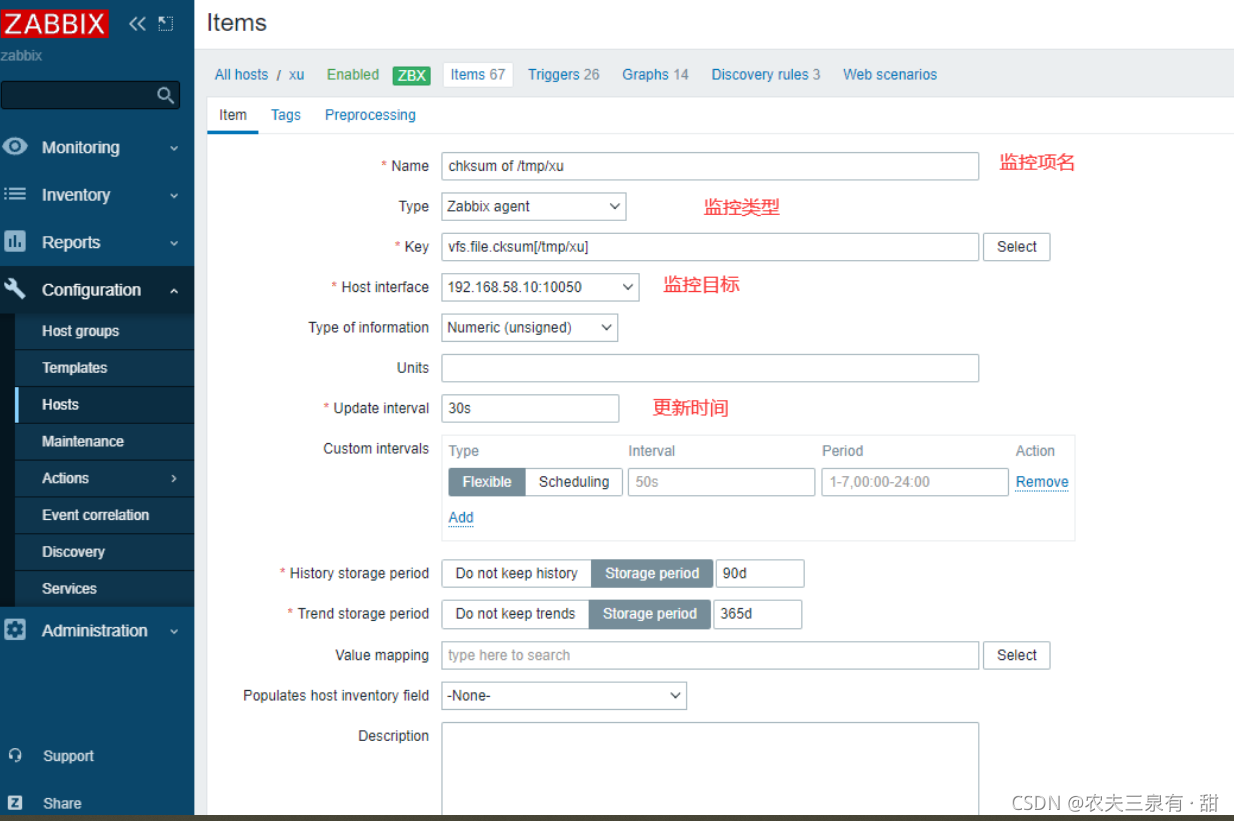Viewport: 1234px width, 821px height.
Task: Click the Enabled status link
Action: click(x=353, y=75)
